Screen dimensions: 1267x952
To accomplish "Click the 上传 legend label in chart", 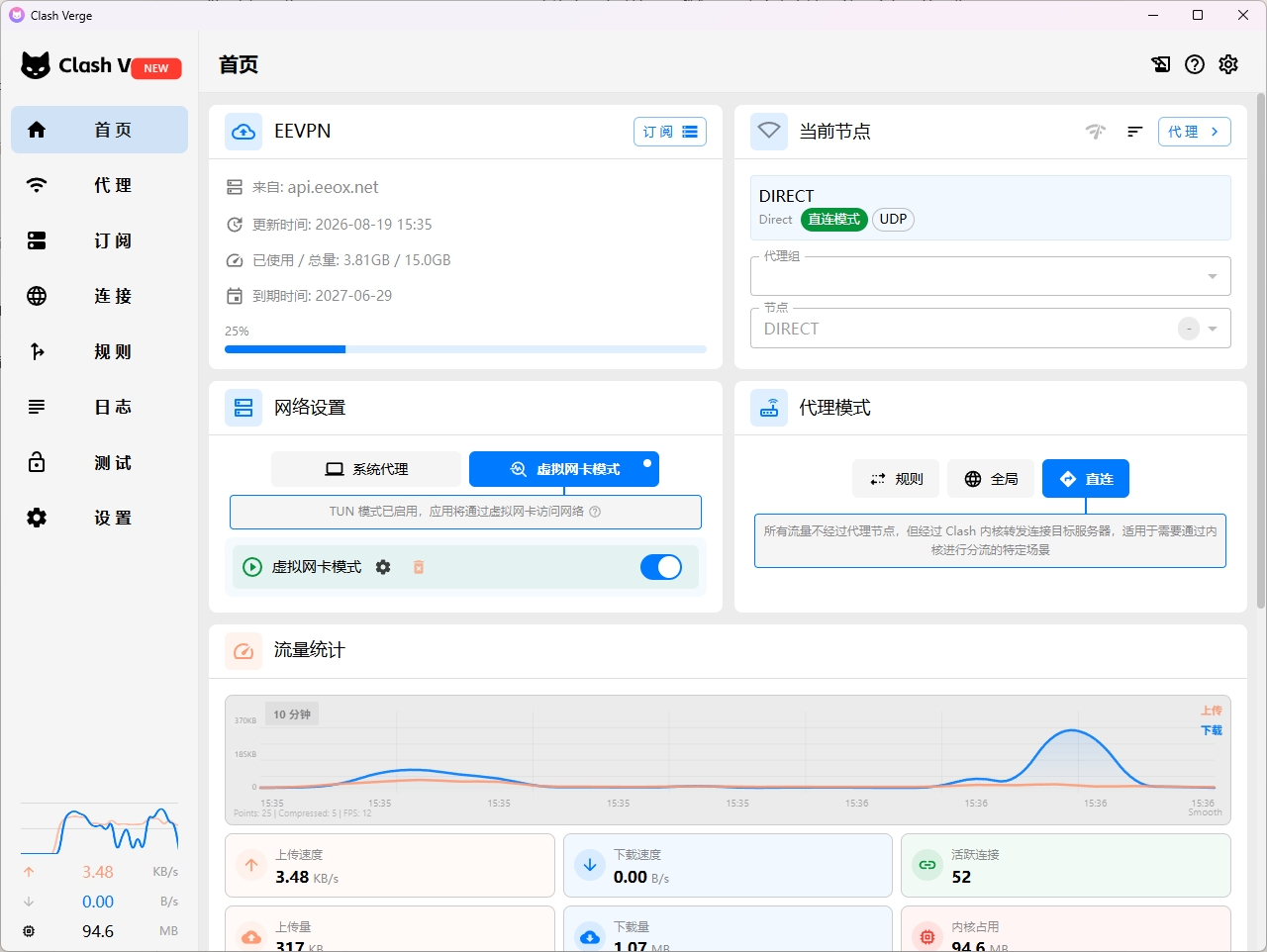I will [1212, 711].
